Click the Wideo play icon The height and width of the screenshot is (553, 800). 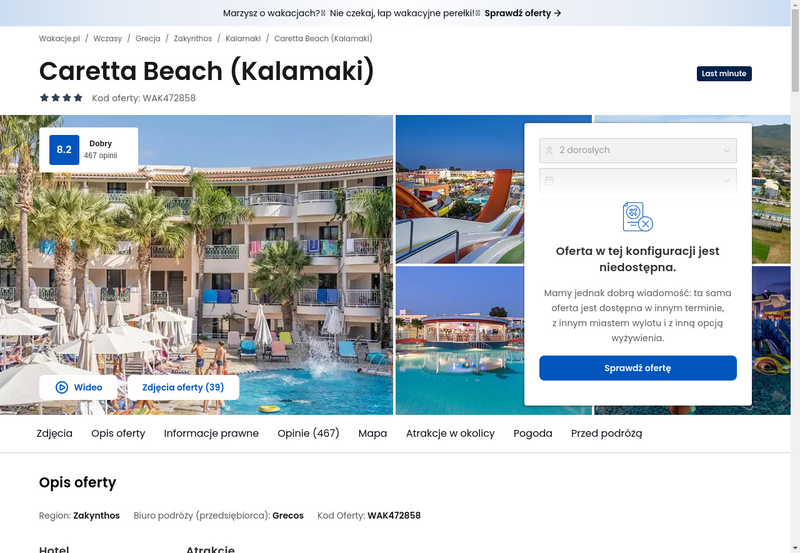62,387
